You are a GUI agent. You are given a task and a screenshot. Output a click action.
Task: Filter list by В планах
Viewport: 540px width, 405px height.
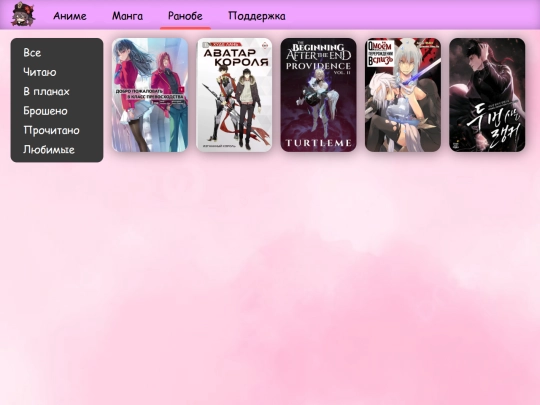point(46,91)
